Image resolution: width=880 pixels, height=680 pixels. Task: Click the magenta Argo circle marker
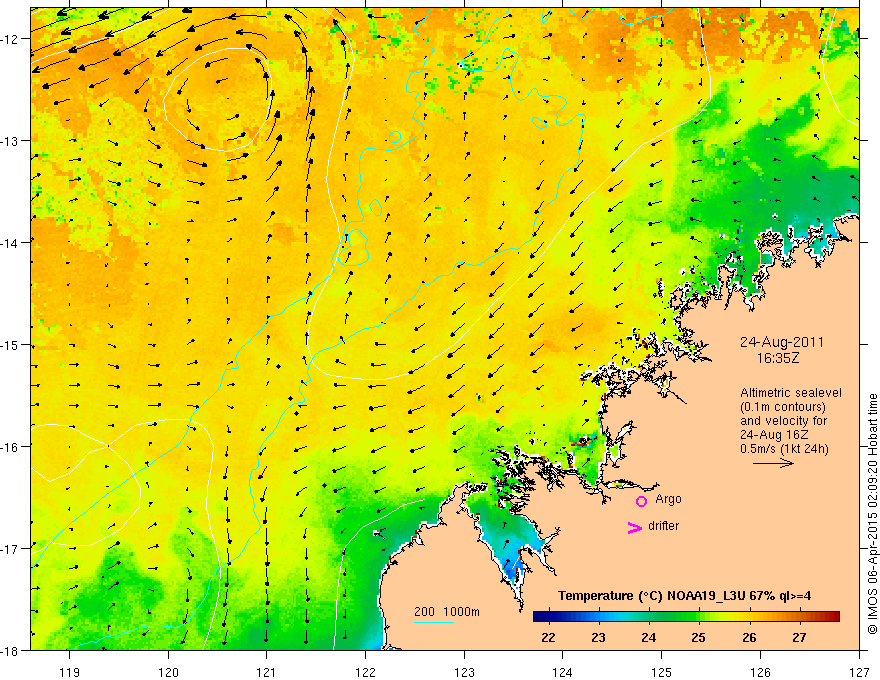641,501
